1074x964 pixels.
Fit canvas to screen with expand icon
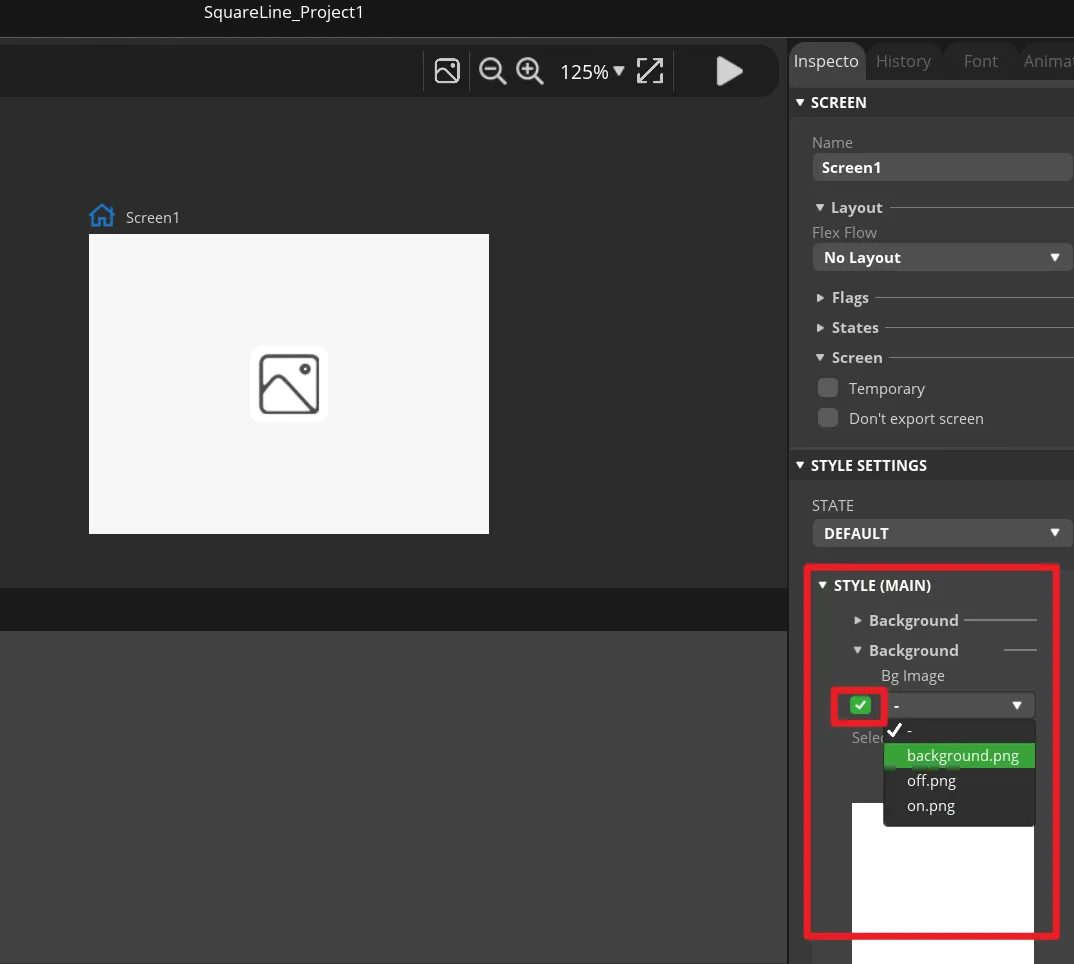click(x=650, y=71)
